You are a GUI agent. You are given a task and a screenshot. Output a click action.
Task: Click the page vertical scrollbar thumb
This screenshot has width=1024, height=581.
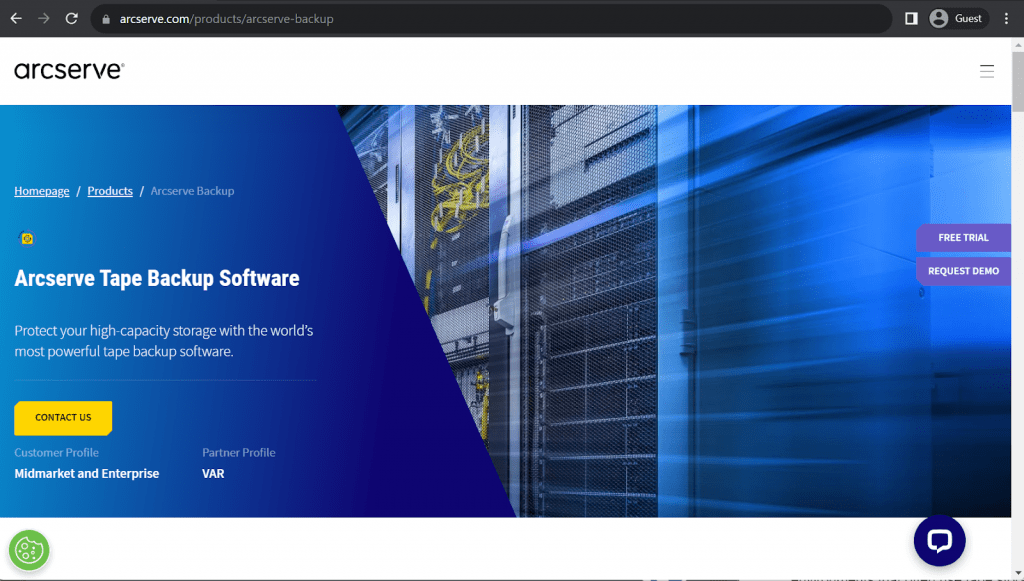[x=1017, y=82]
